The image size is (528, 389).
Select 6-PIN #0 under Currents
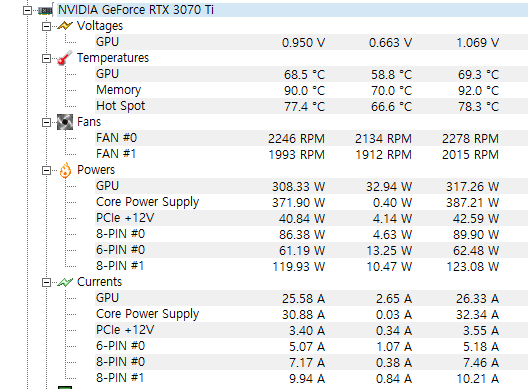pos(121,346)
